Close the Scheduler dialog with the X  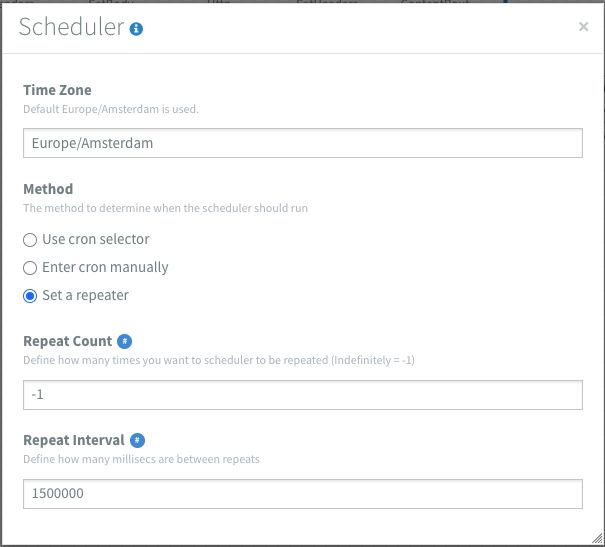pyautogui.click(x=583, y=27)
